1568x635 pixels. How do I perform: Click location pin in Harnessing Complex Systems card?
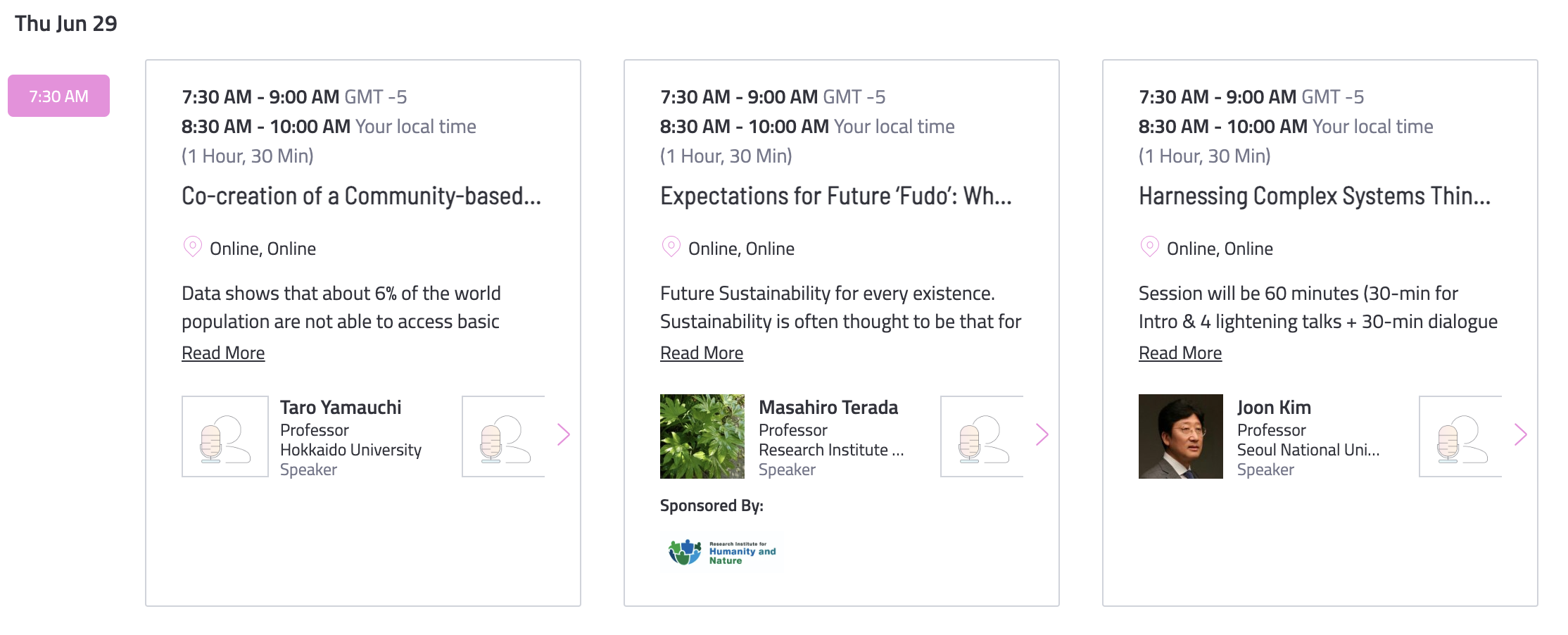(x=1149, y=247)
